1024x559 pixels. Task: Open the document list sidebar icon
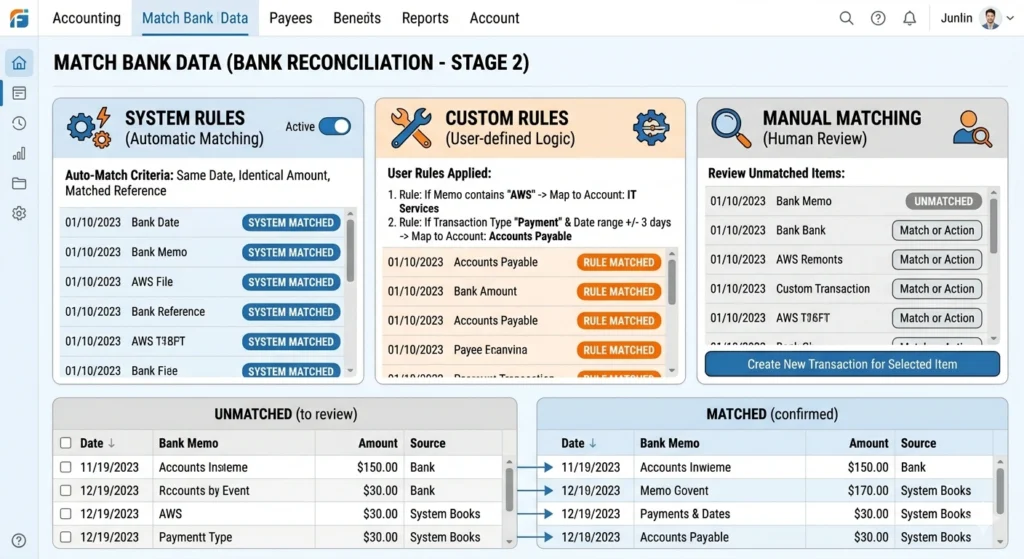[x=19, y=93]
